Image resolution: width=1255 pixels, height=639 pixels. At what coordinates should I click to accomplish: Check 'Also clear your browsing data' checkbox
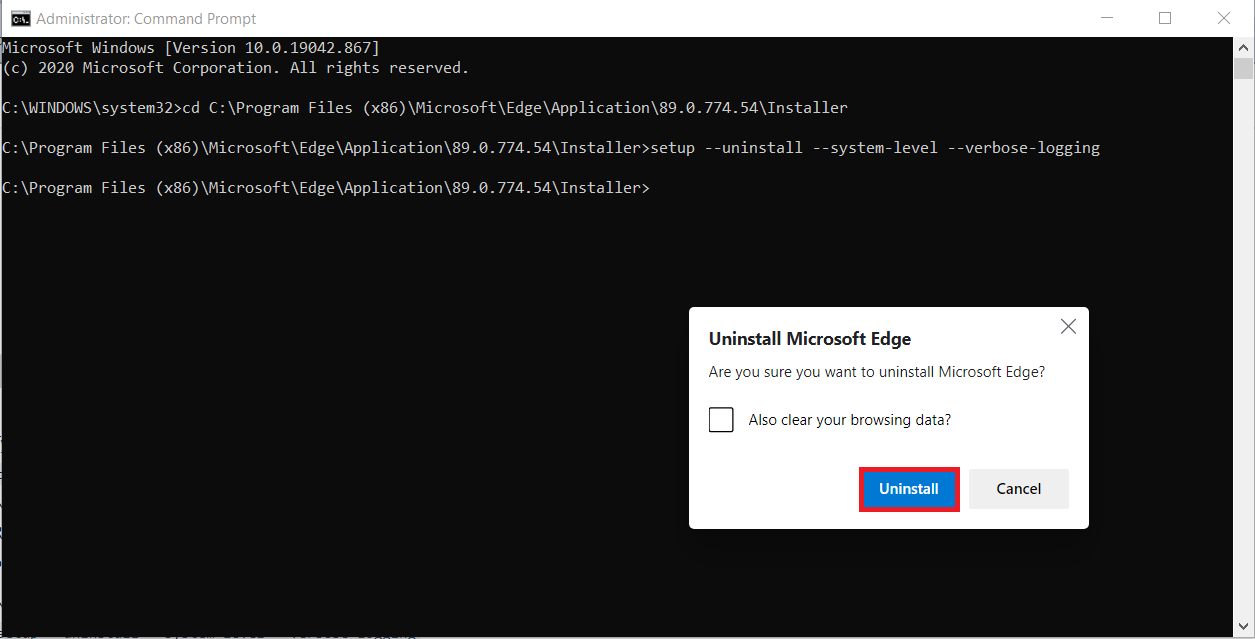(721, 420)
